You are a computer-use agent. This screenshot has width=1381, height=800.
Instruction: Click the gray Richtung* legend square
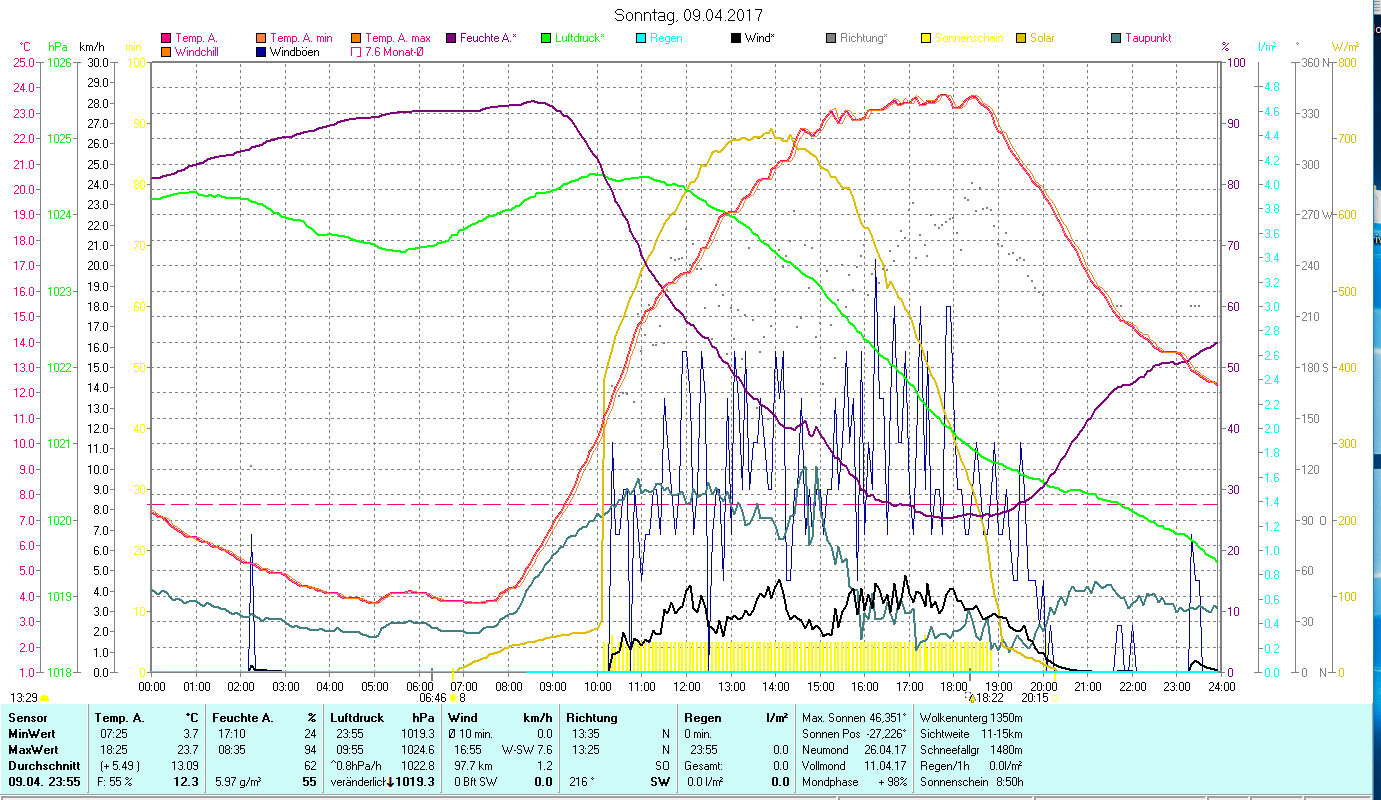(830, 39)
